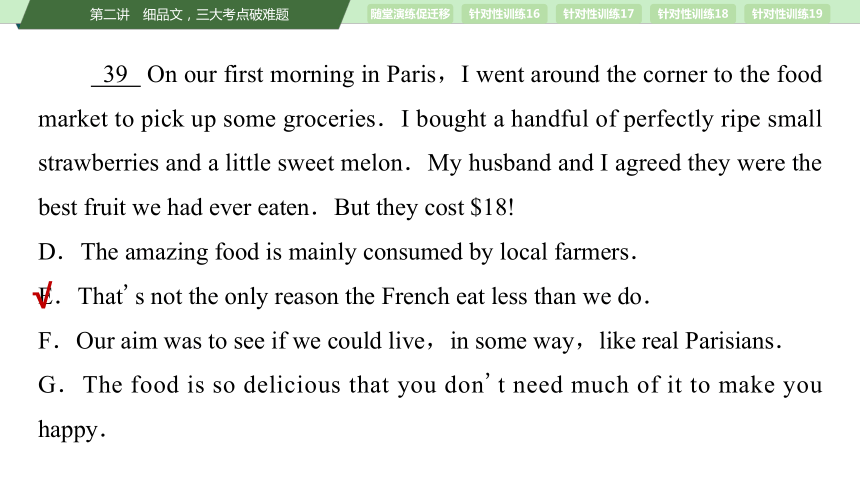Viewport: 860px width, 484px height.
Task: Open 针对性训练19 tab
Action: pos(787,14)
